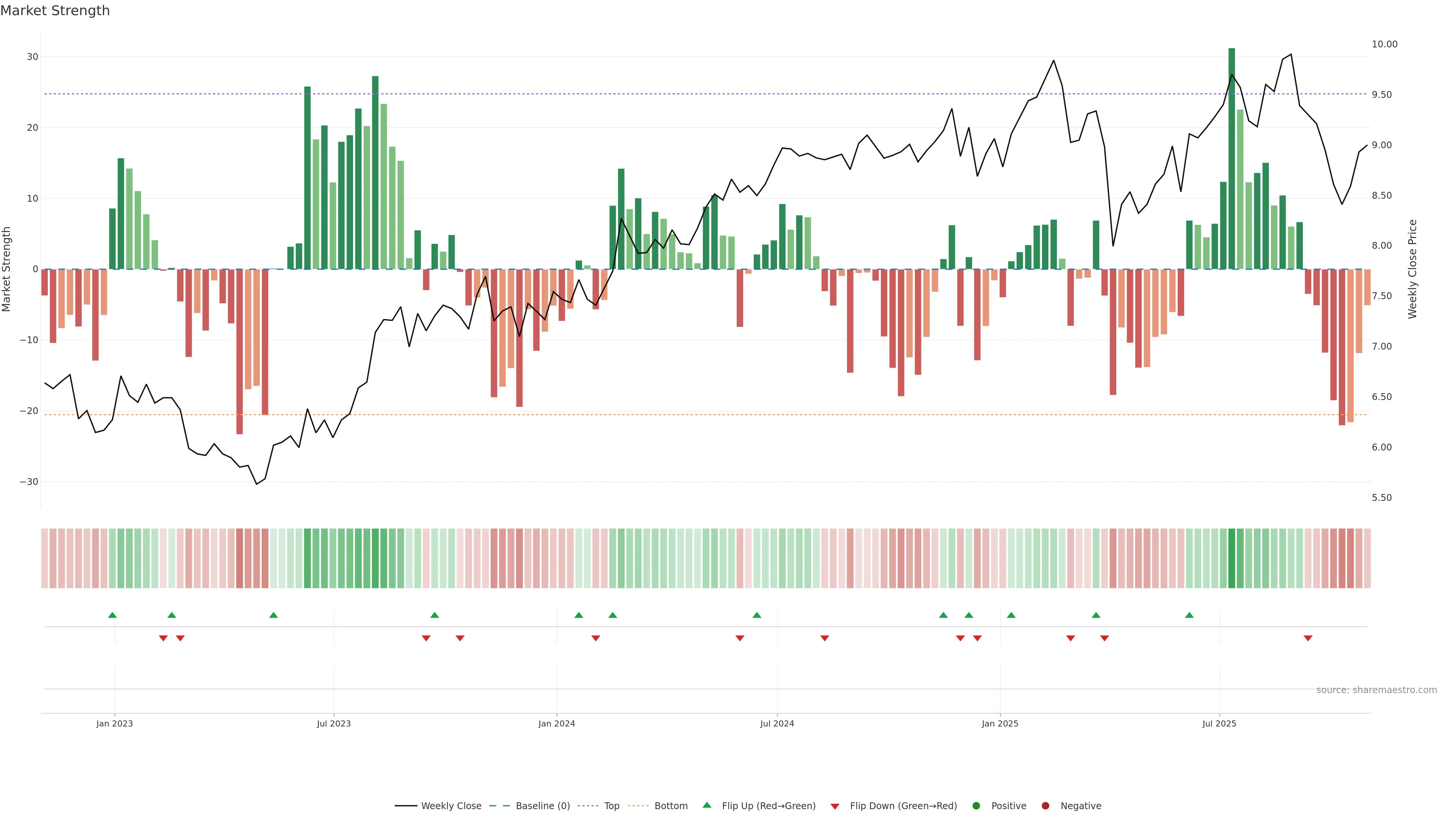Click the 10.00 Weekly Close Price axis tick
1456x819 pixels.
(1384, 44)
